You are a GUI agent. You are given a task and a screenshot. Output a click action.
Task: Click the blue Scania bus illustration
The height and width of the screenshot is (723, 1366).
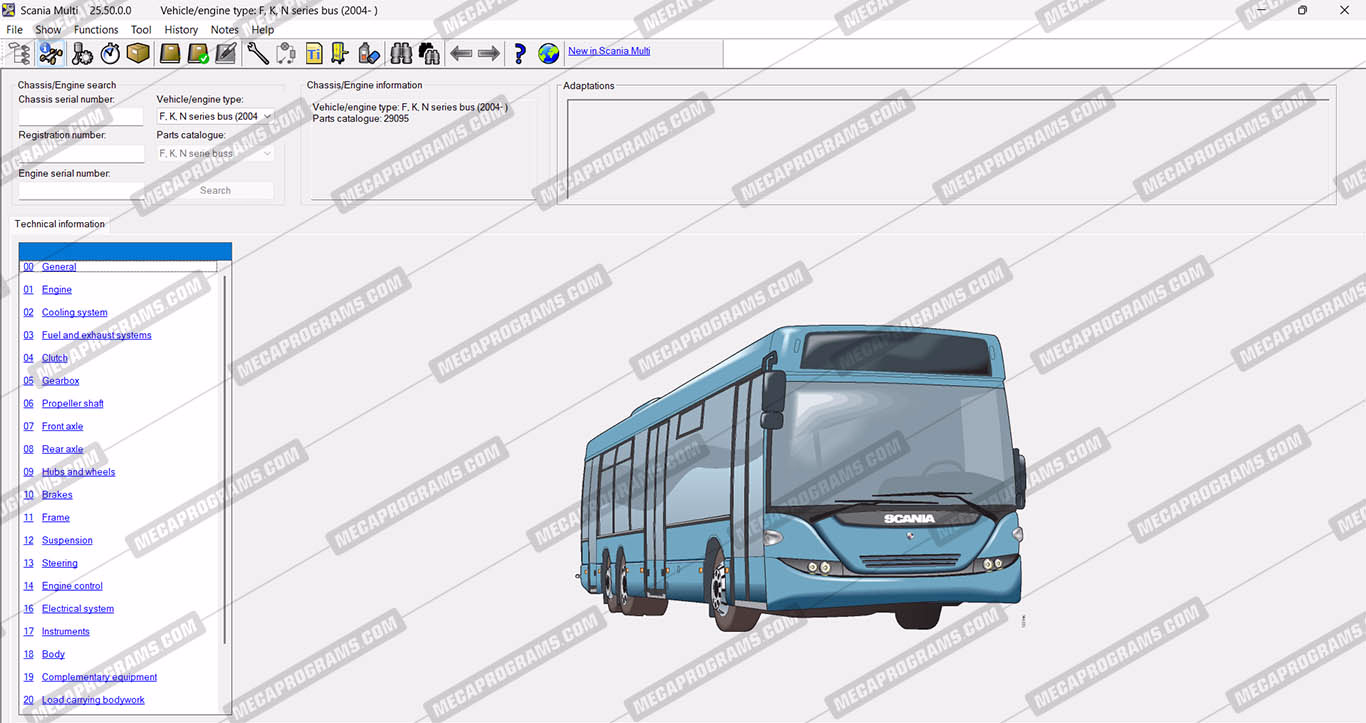[802, 478]
